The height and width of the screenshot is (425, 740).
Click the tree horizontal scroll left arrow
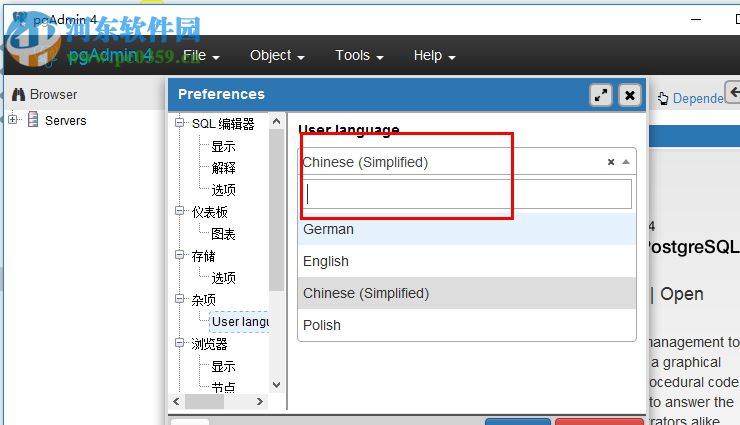pos(177,401)
